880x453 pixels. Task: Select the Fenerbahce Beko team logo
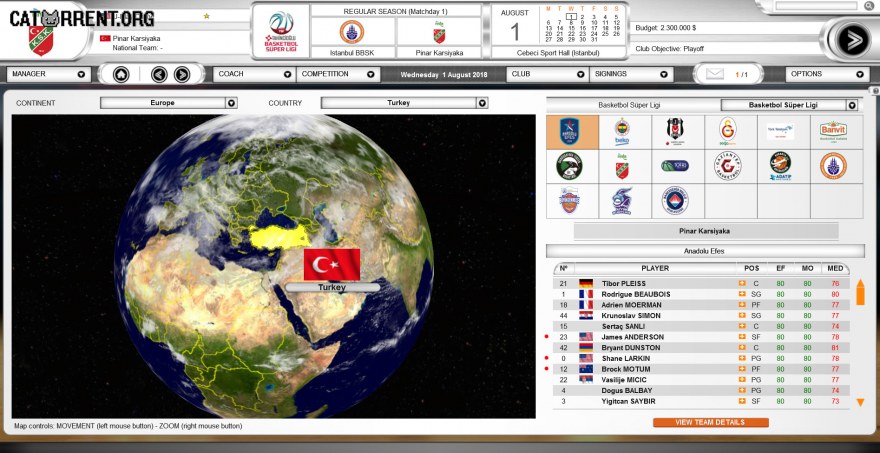click(622, 132)
